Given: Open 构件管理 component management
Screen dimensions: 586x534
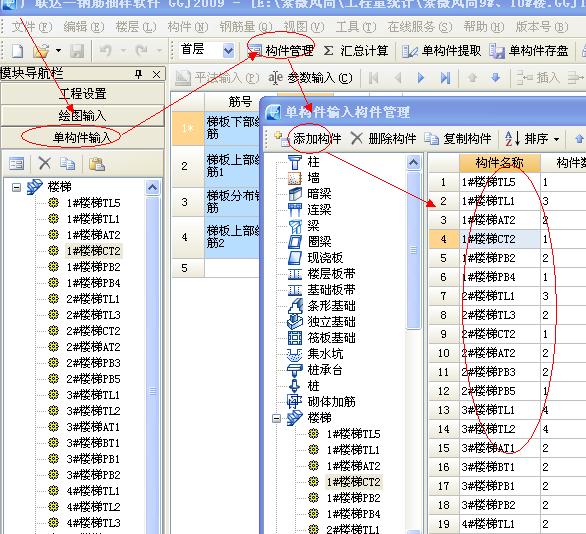Looking at the screenshot, I should click(281, 50).
